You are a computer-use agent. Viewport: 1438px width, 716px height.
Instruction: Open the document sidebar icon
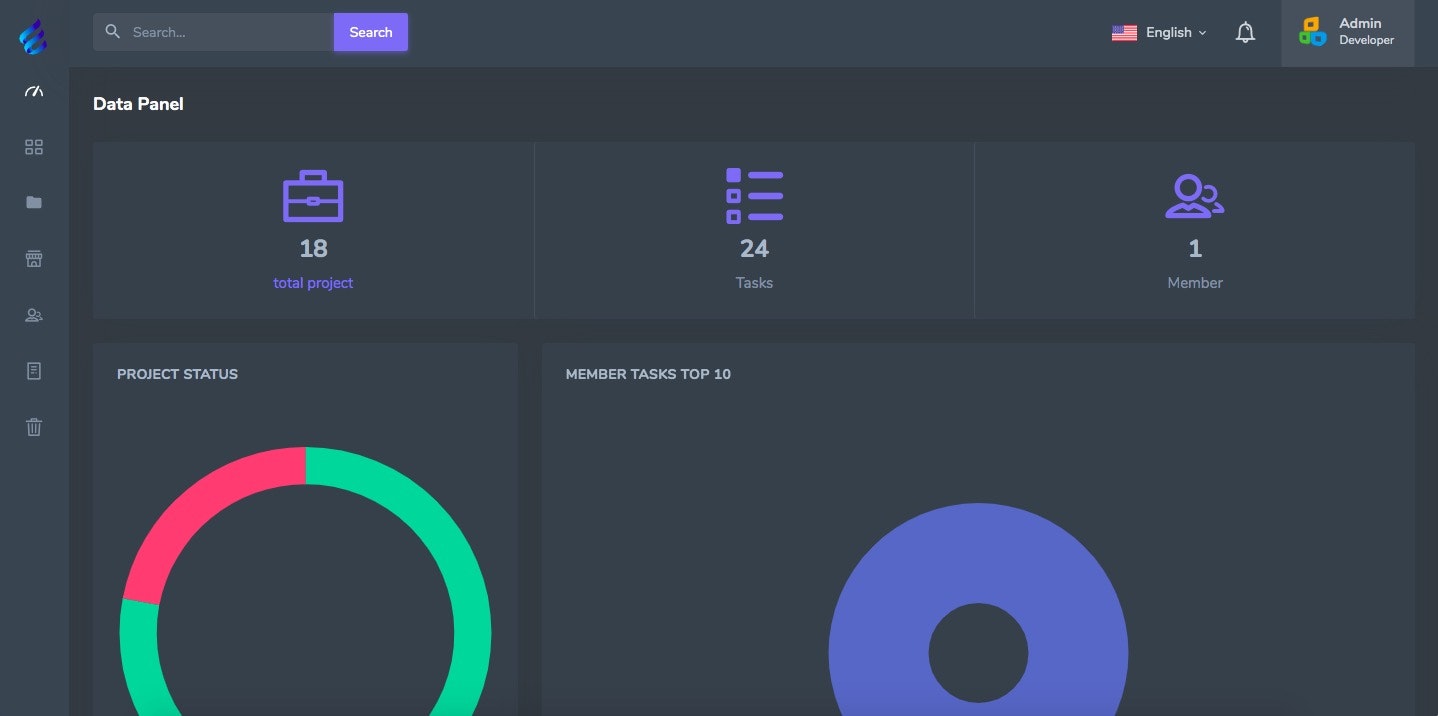[34, 371]
